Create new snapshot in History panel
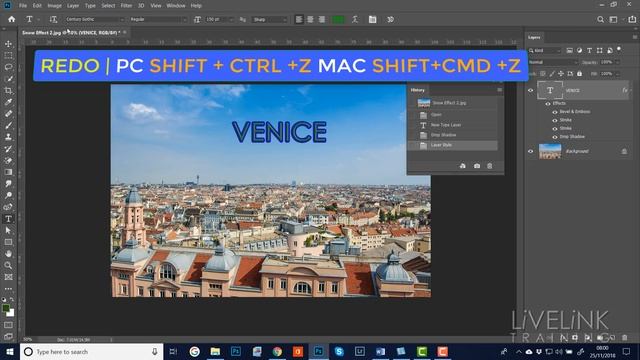The height and width of the screenshot is (360, 640). [x=477, y=166]
